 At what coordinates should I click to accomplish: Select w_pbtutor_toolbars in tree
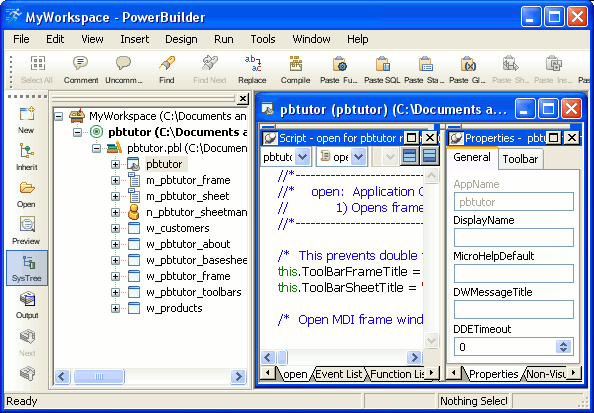(194, 293)
